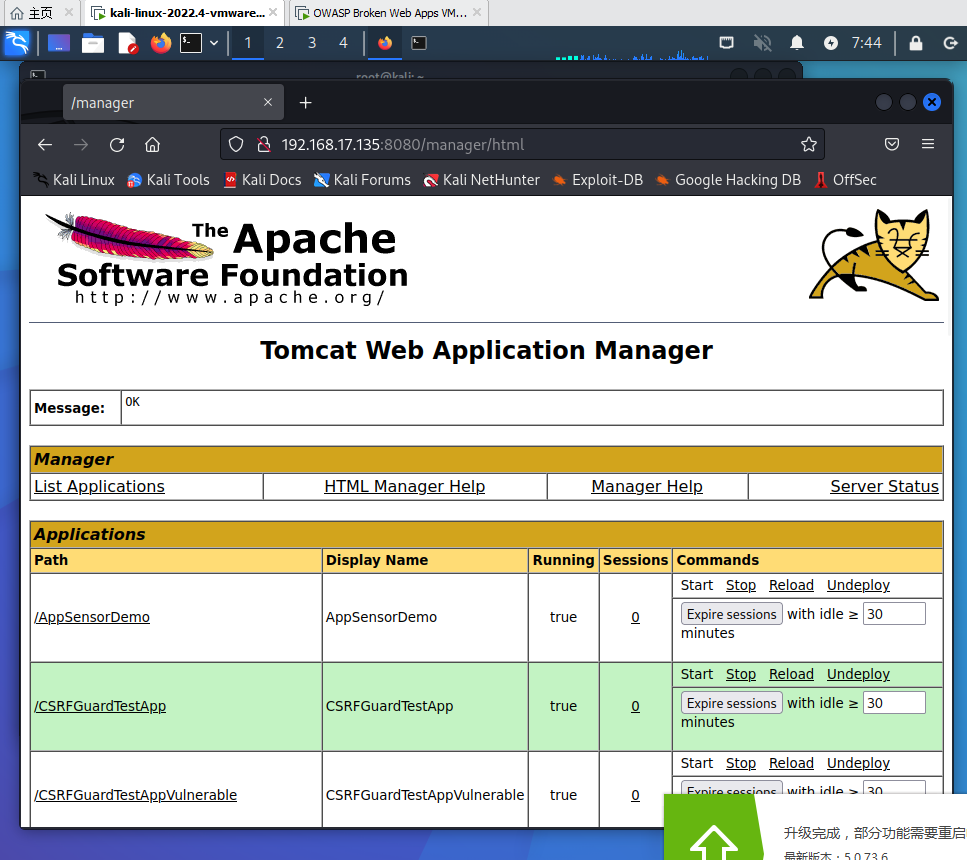Click the idle minutes field for AppSensorDemo
The height and width of the screenshot is (860, 967).
[x=893, y=614]
